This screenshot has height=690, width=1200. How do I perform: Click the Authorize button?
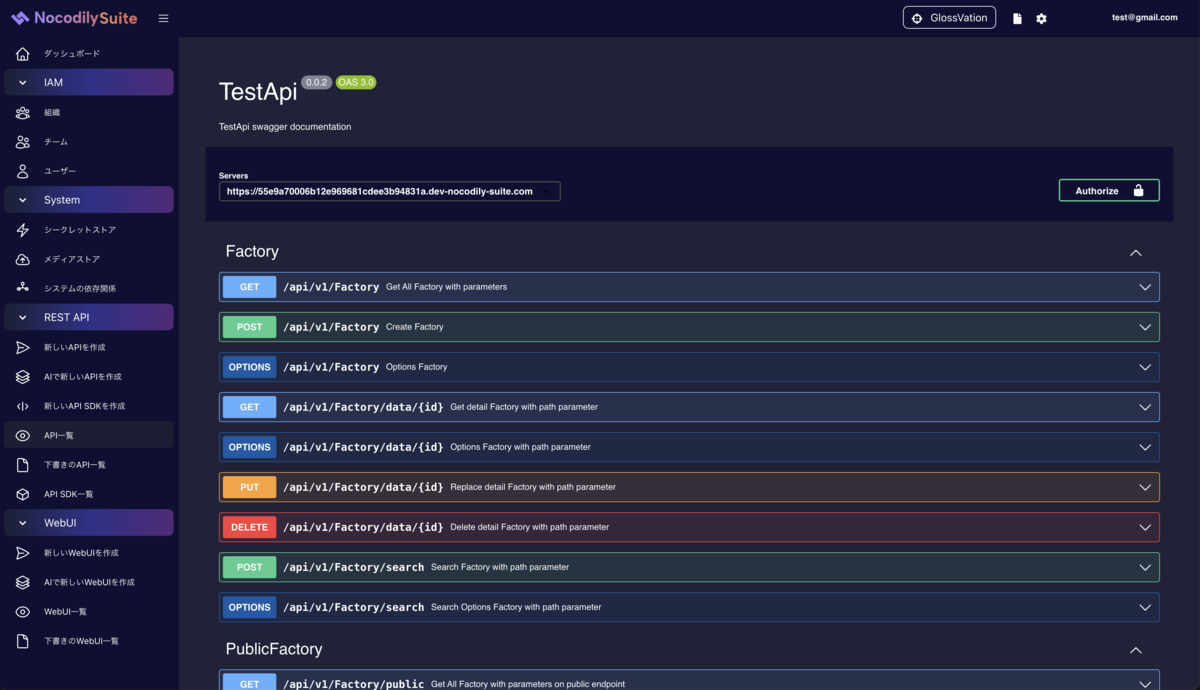1109,190
